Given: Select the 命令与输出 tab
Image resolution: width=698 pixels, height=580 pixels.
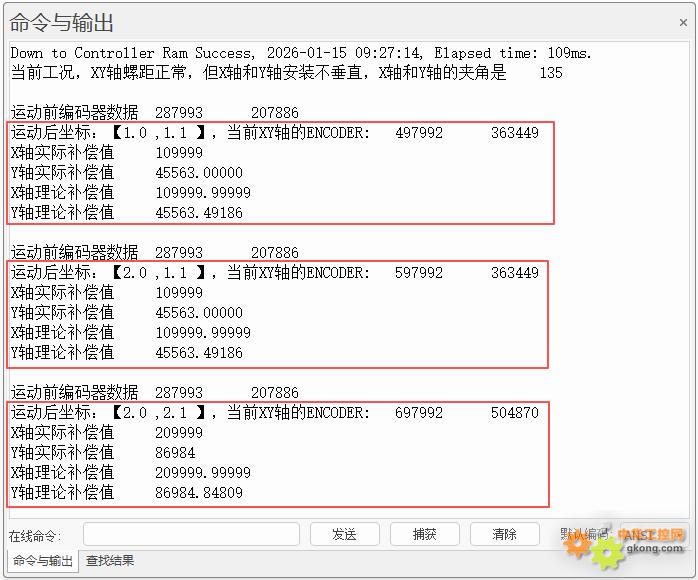Looking at the screenshot, I should 42,561.
